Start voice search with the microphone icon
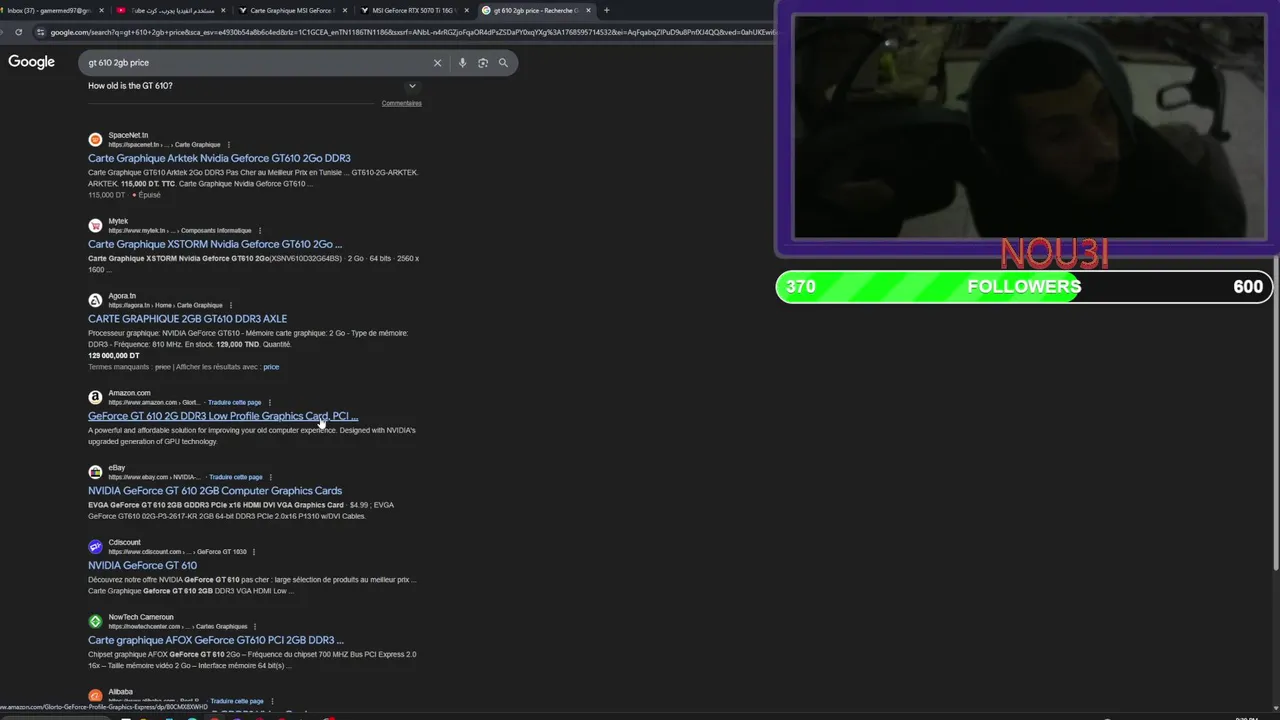The image size is (1280, 720). [x=462, y=63]
